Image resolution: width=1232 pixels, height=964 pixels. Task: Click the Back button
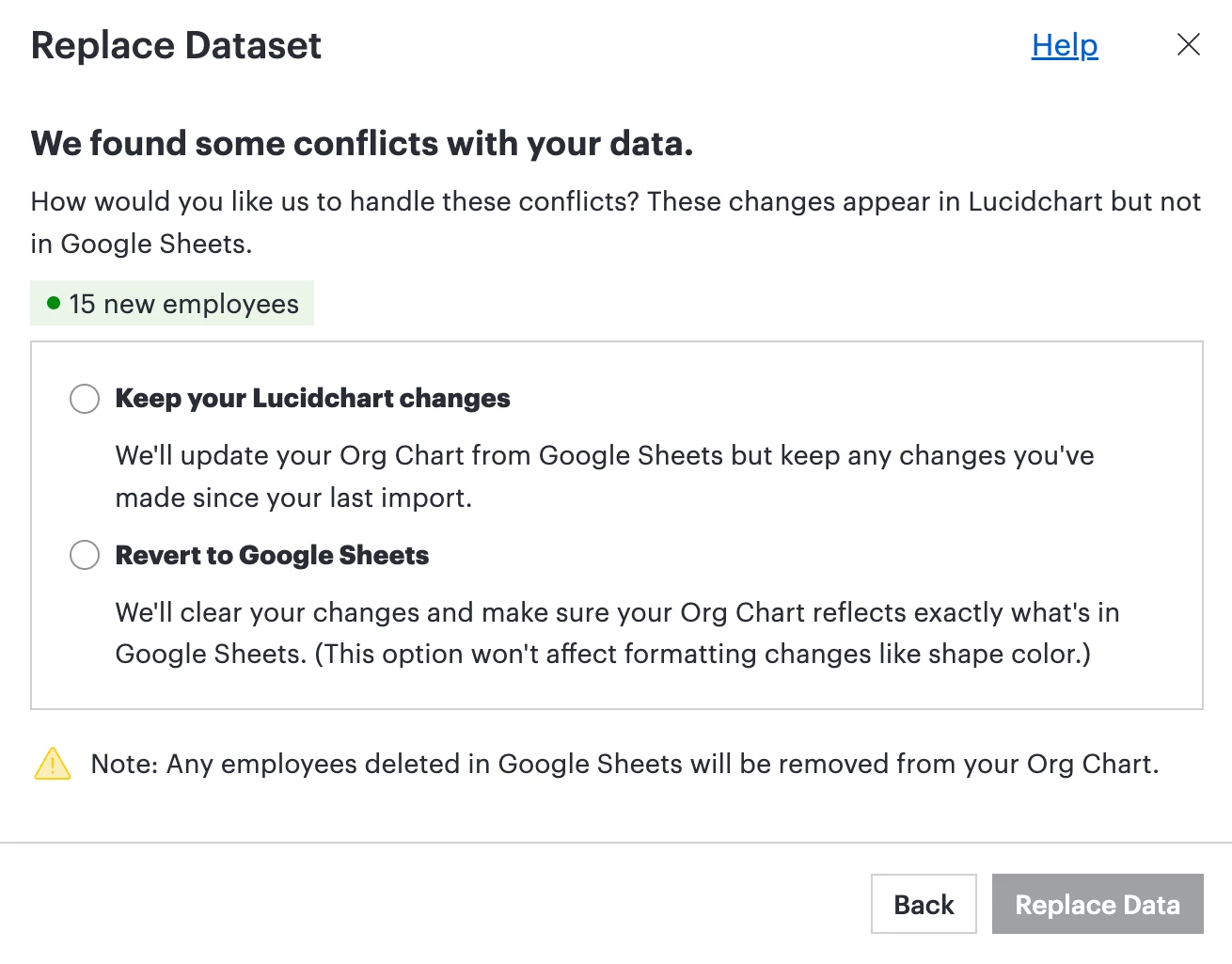click(924, 904)
